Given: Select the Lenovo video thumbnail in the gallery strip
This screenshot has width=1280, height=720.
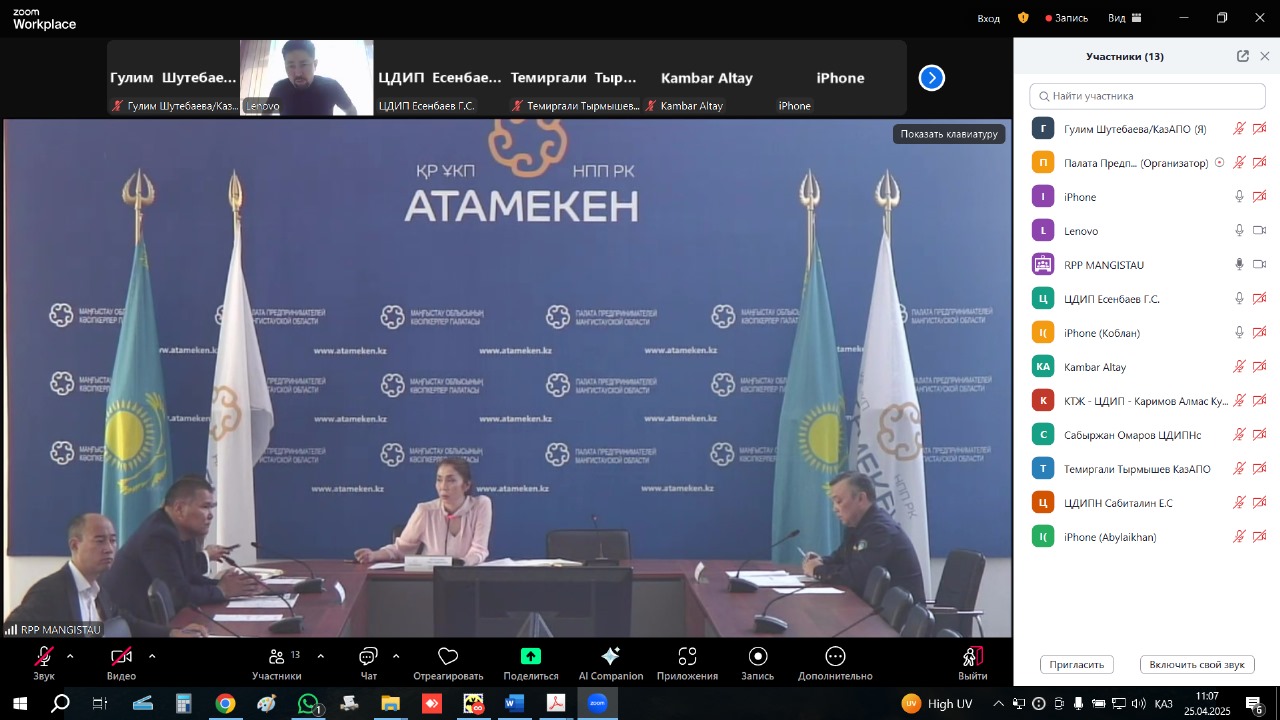Looking at the screenshot, I should [x=307, y=78].
